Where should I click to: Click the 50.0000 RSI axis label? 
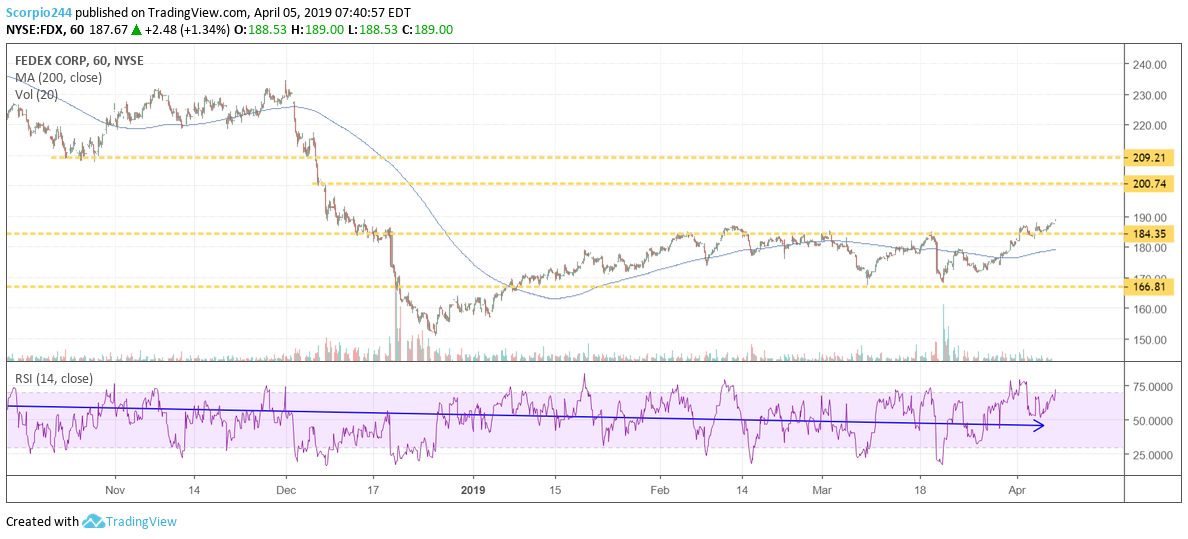(1152, 421)
